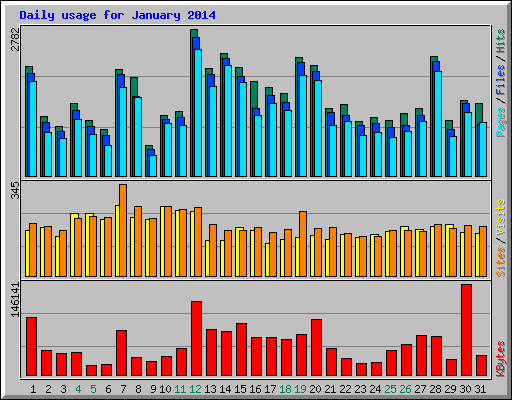Click day label 15 on the x-axis
Image resolution: width=512 pixels, height=400 pixels.
click(240, 389)
